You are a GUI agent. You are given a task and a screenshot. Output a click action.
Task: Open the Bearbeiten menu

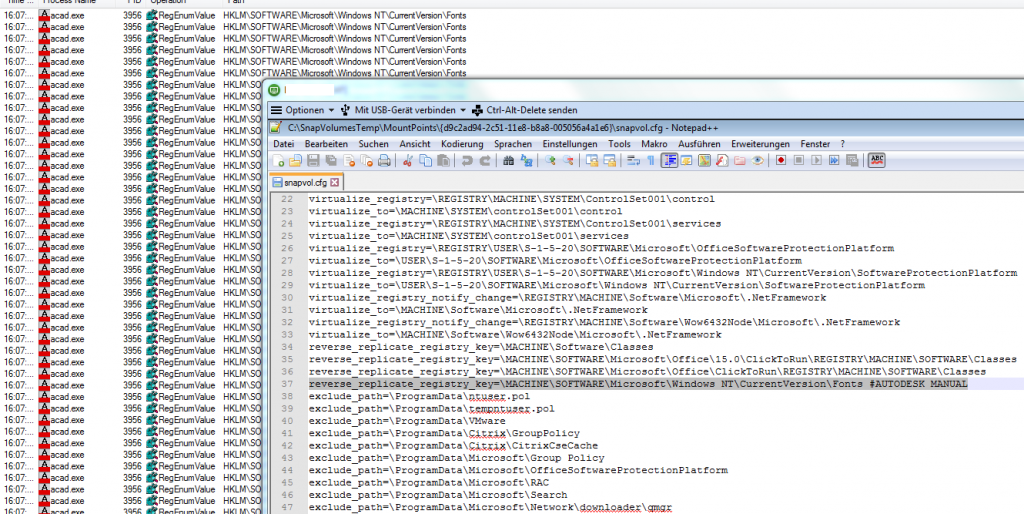[x=326, y=144]
